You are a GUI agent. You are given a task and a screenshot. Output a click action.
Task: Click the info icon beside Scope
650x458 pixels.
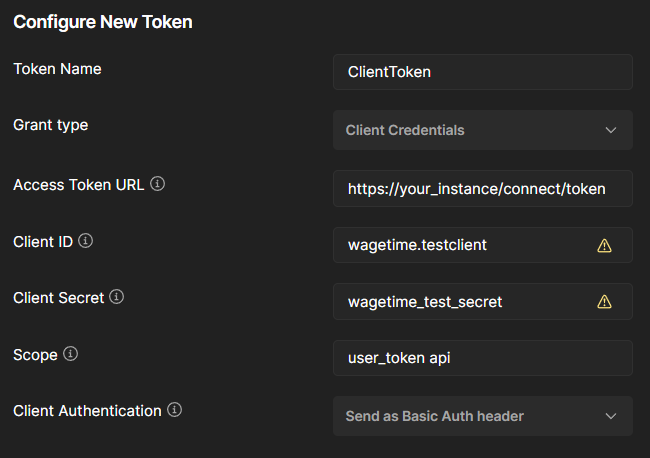coord(70,354)
